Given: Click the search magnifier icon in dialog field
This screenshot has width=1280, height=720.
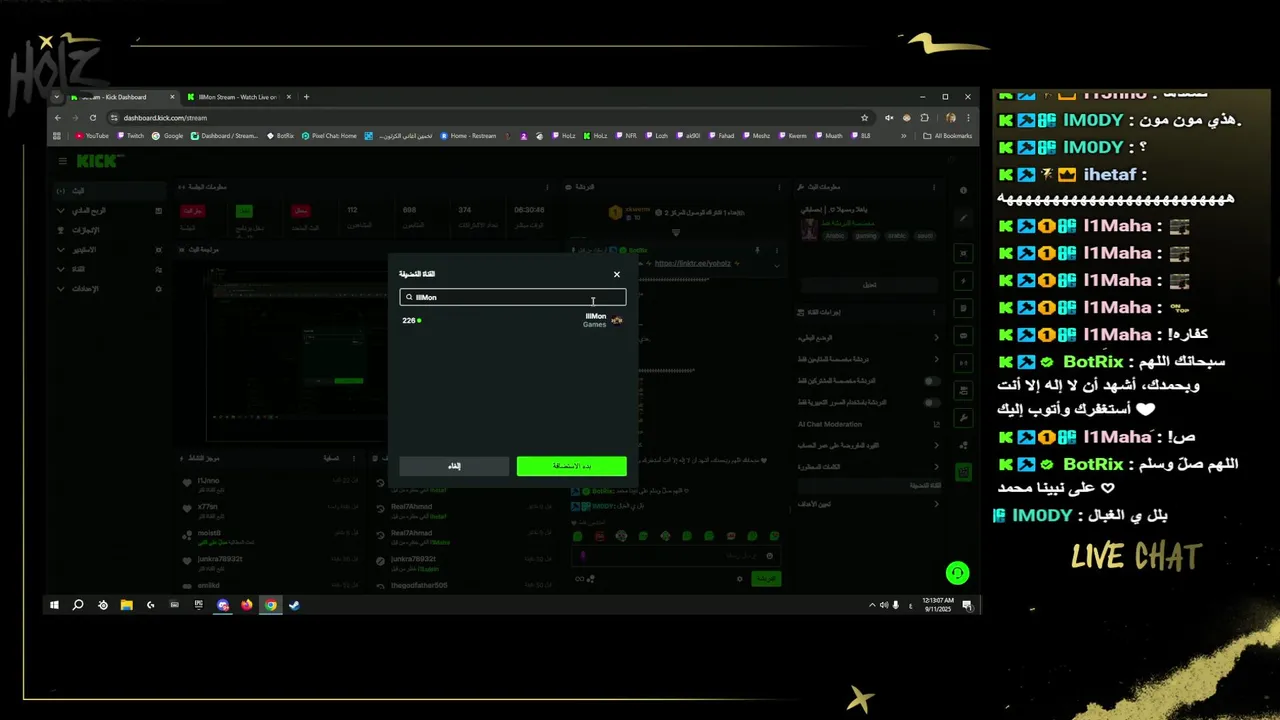Looking at the screenshot, I should coord(409,297).
